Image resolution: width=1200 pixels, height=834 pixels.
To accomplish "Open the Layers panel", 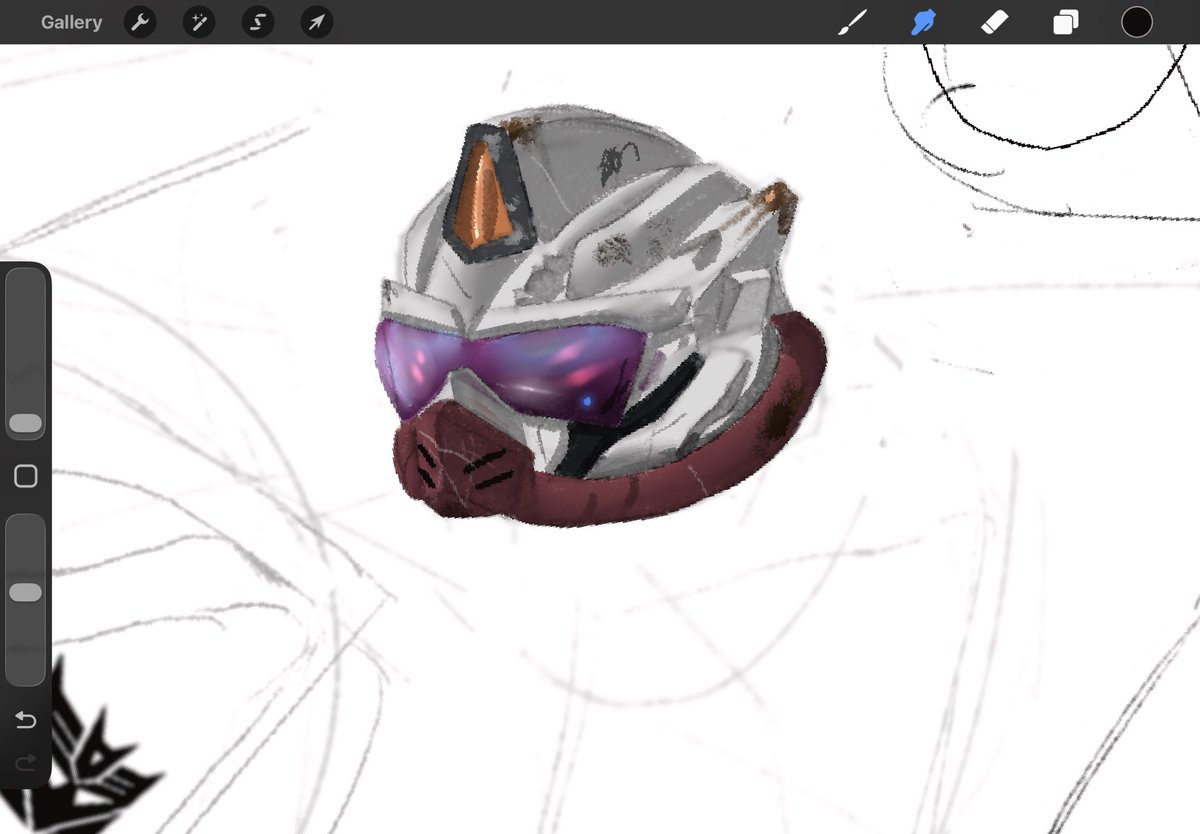I will click(1066, 22).
